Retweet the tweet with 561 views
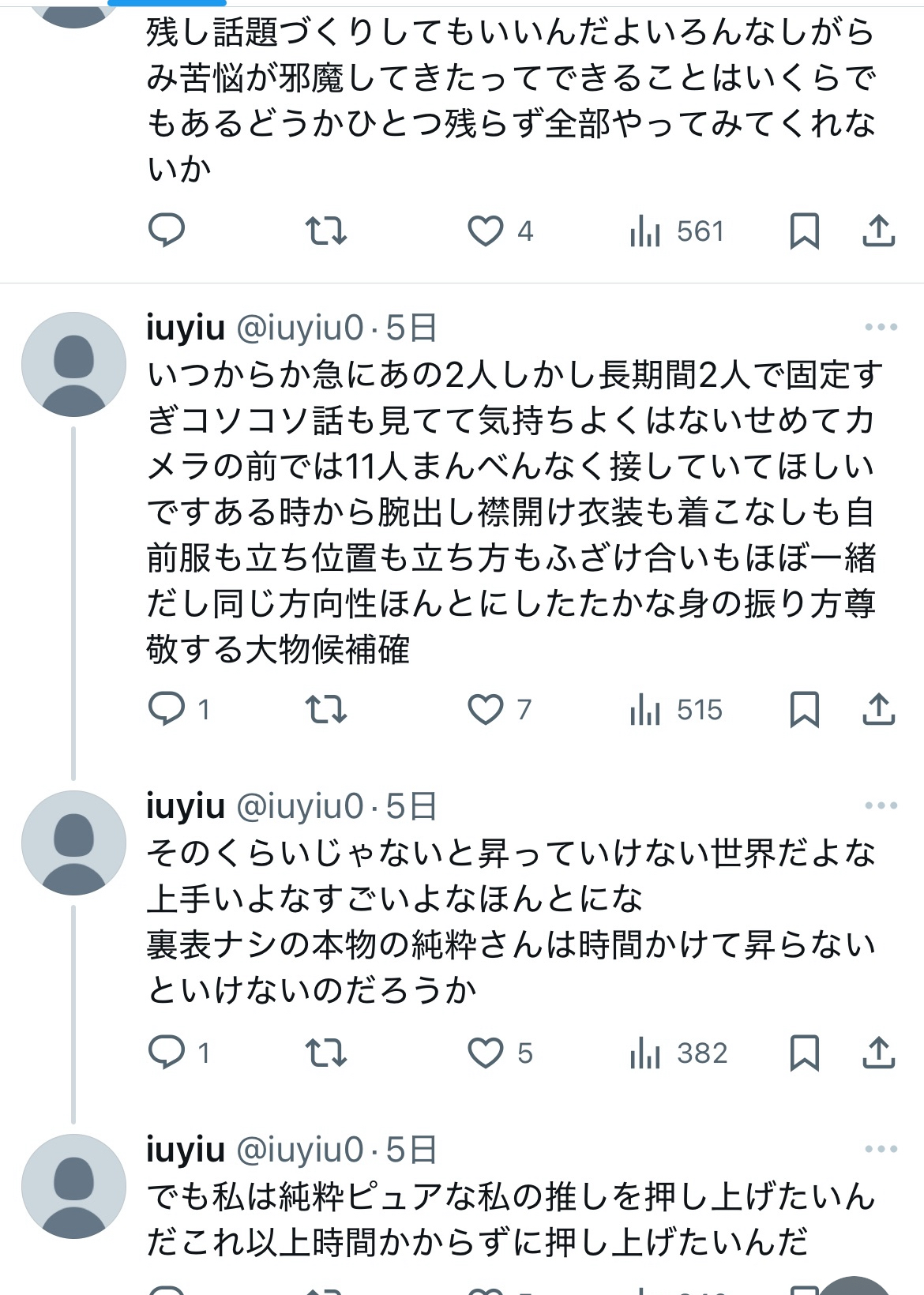Image resolution: width=924 pixels, height=1295 pixels. 325,231
